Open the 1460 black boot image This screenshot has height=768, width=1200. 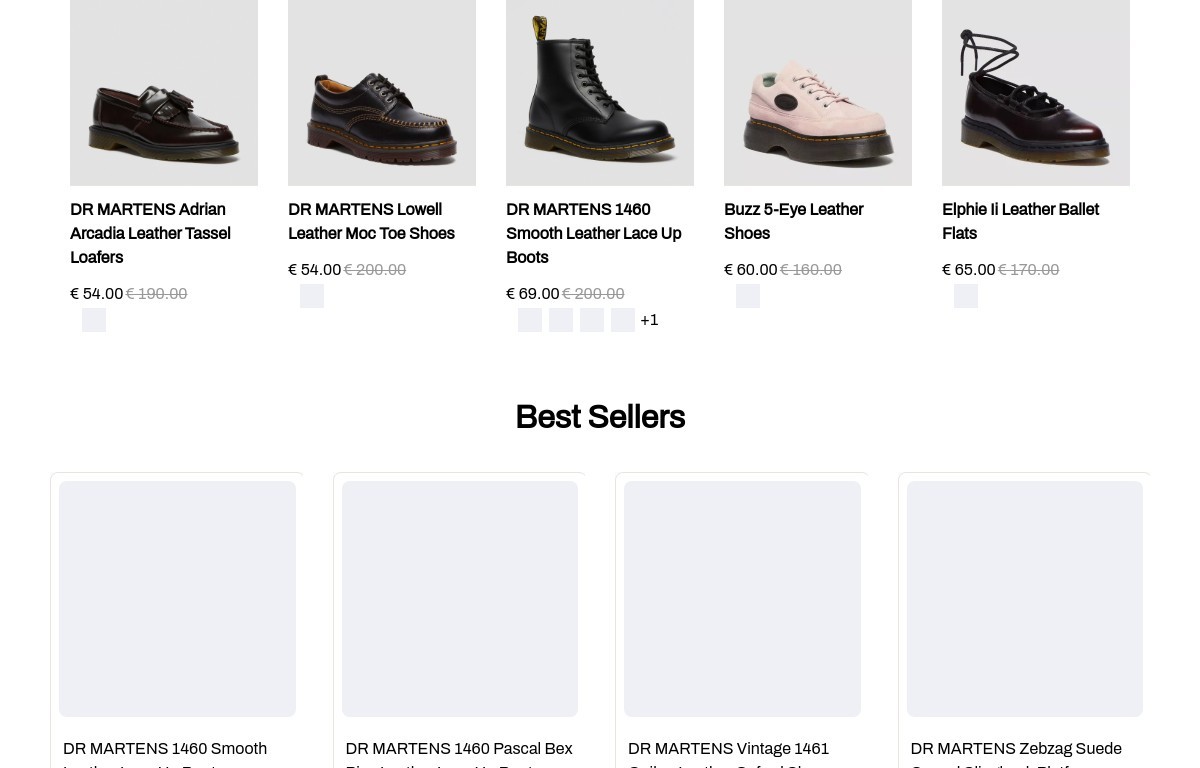[x=600, y=92]
